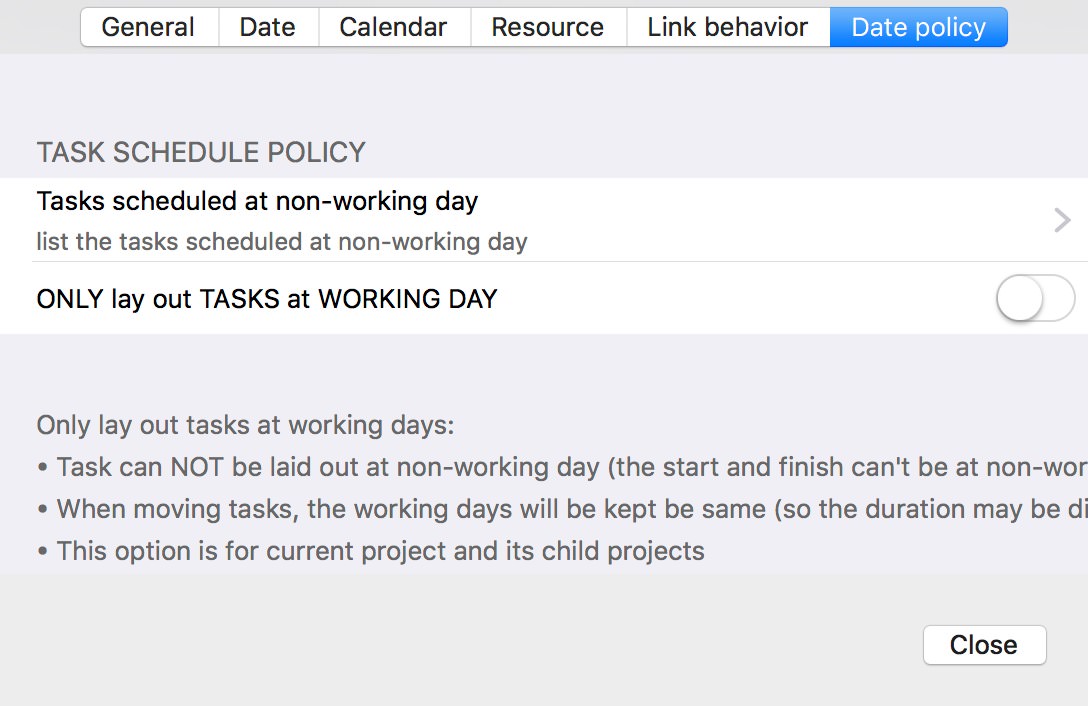Open the Date tab

(x=267, y=27)
